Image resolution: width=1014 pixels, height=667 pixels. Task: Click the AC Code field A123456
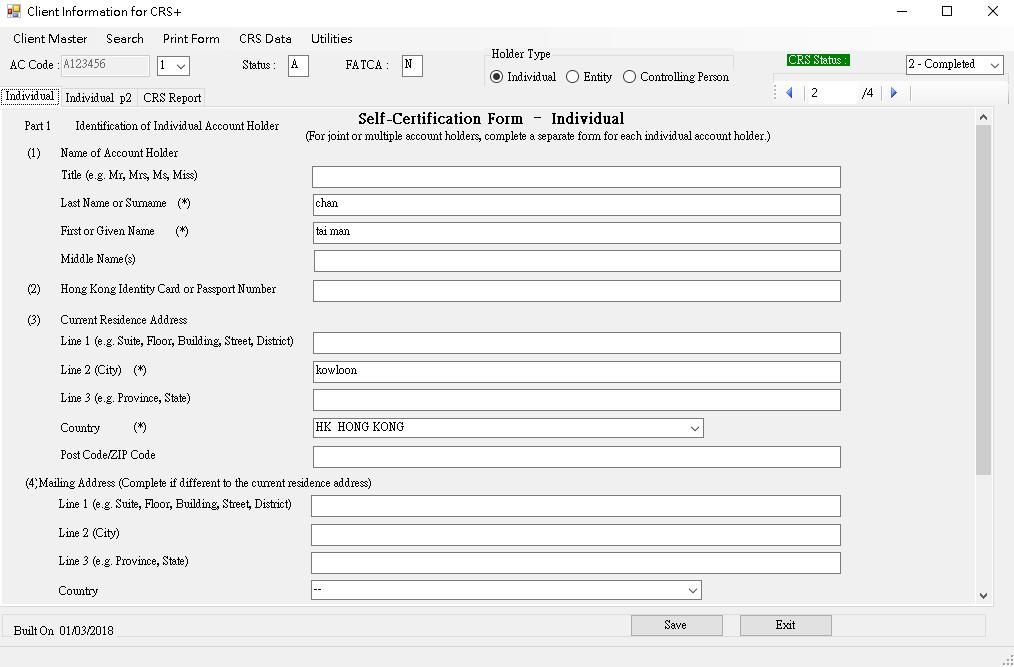coord(105,65)
